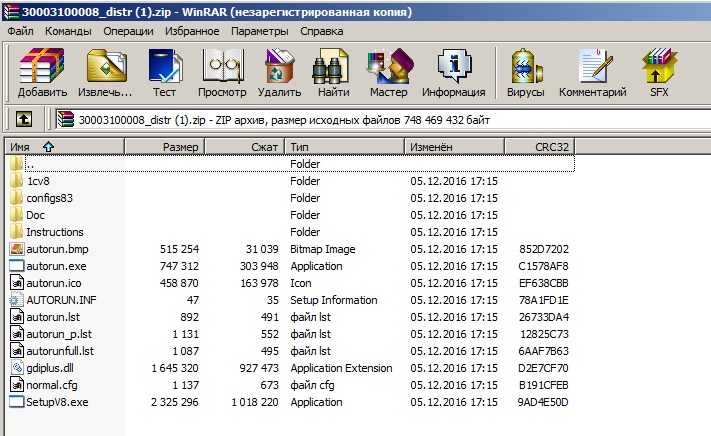Viewport: 711px width, 436px height.
Task: Click the AUTORUN.INF gear file icon
Action: pos(16,300)
